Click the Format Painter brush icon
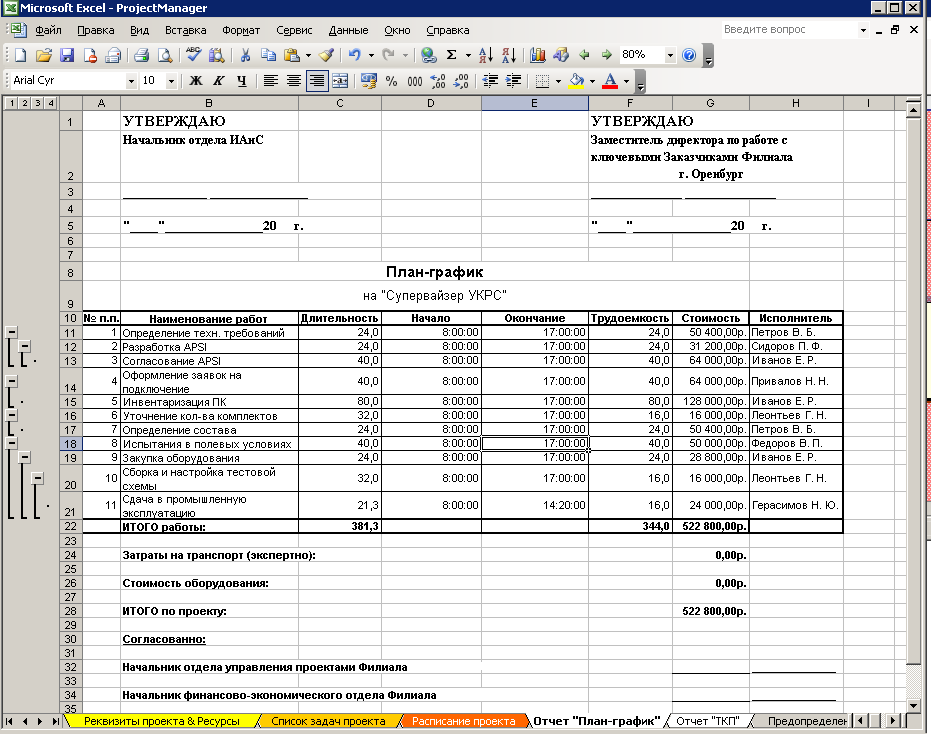This screenshot has height=735, width=931. [x=326, y=55]
